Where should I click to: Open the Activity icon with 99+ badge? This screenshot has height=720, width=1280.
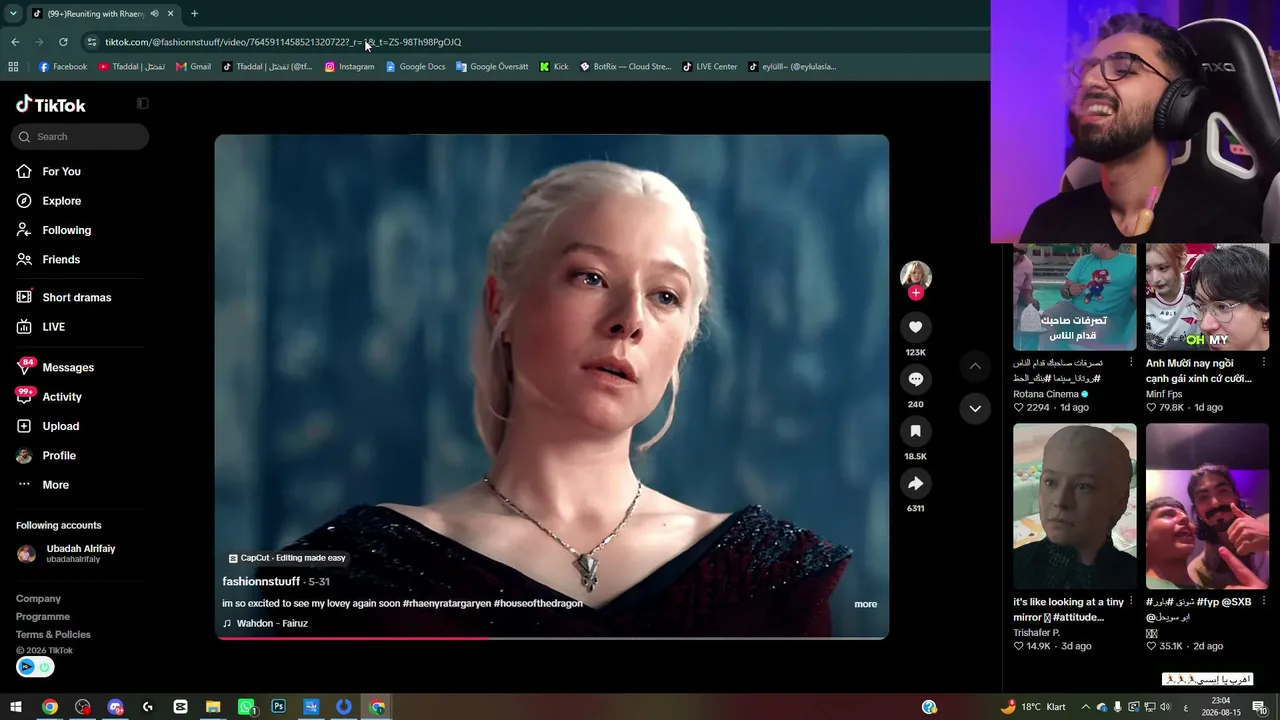[x=24, y=397]
